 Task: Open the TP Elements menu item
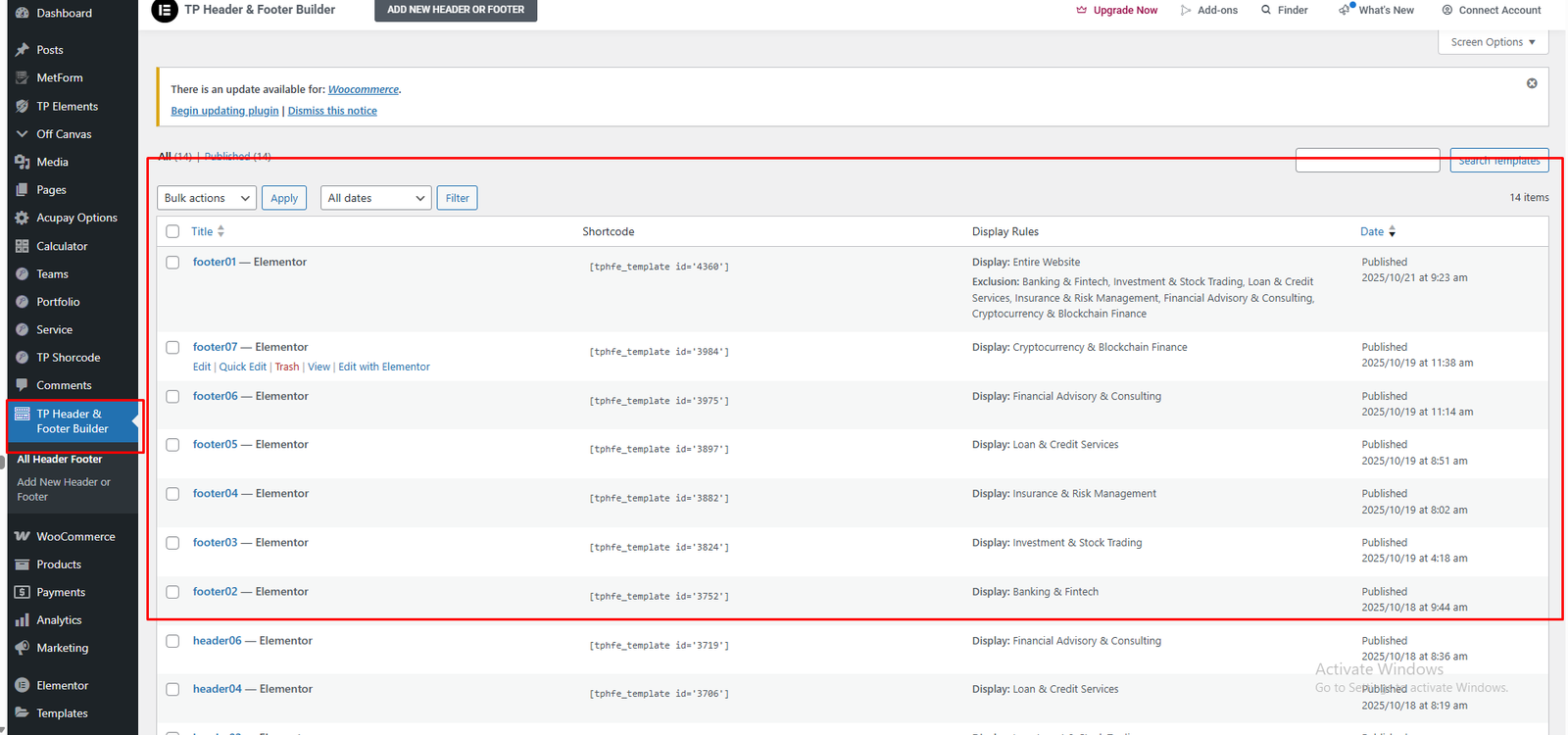(x=67, y=106)
